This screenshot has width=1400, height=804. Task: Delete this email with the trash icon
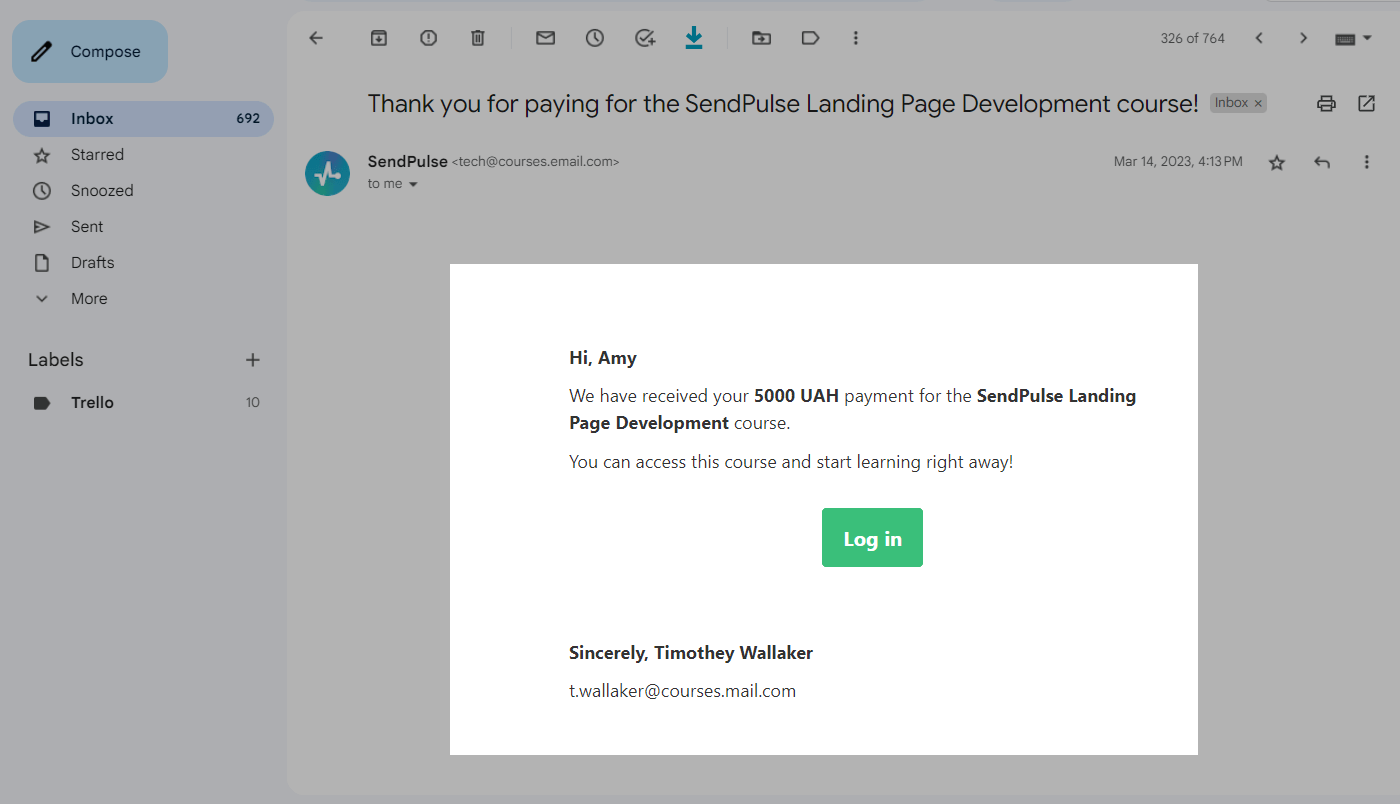click(x=478, y=38)
